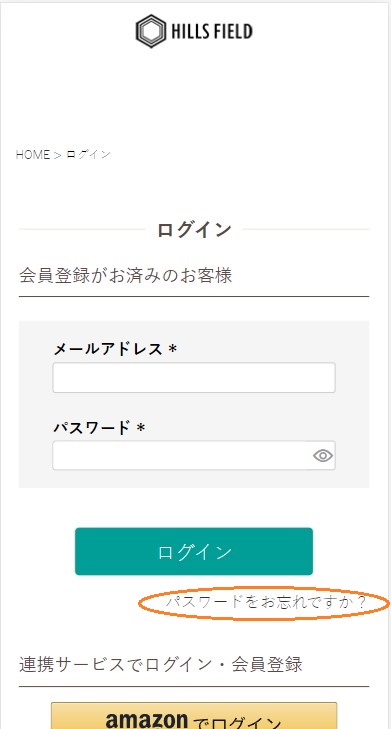Screen dimensions: 391x729
Task: Go to HOME via the breadcrumb
Action: tap(33, 154)
